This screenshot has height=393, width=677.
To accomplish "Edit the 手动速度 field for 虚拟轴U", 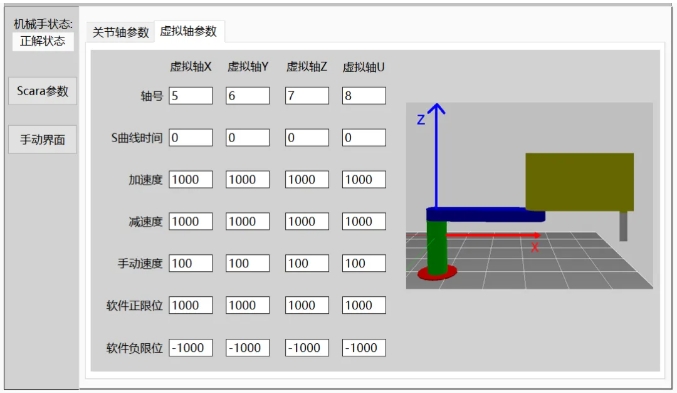I will click(x=364, y=263).
